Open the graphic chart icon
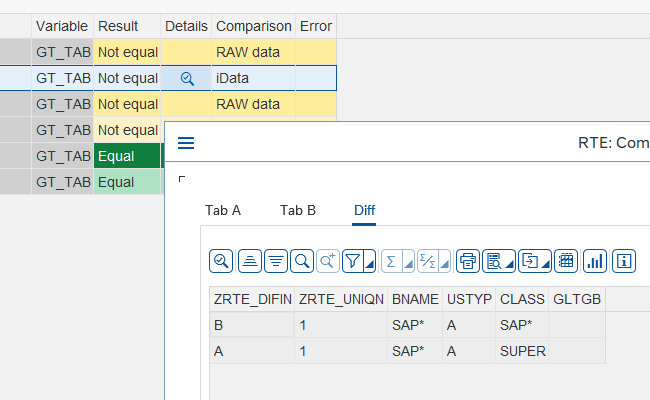 click(x=595, y=261)
